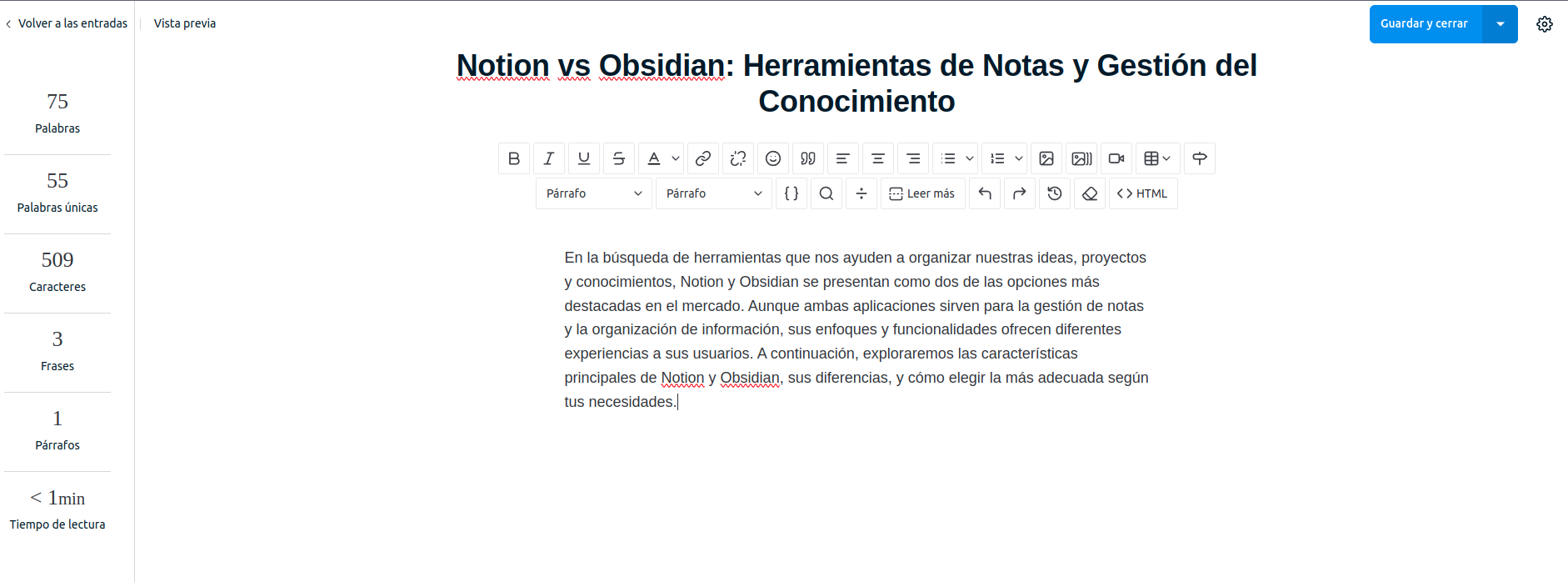Insert a numbered list
Viewport: 1568px width, 582px height.
coord(997,158)
